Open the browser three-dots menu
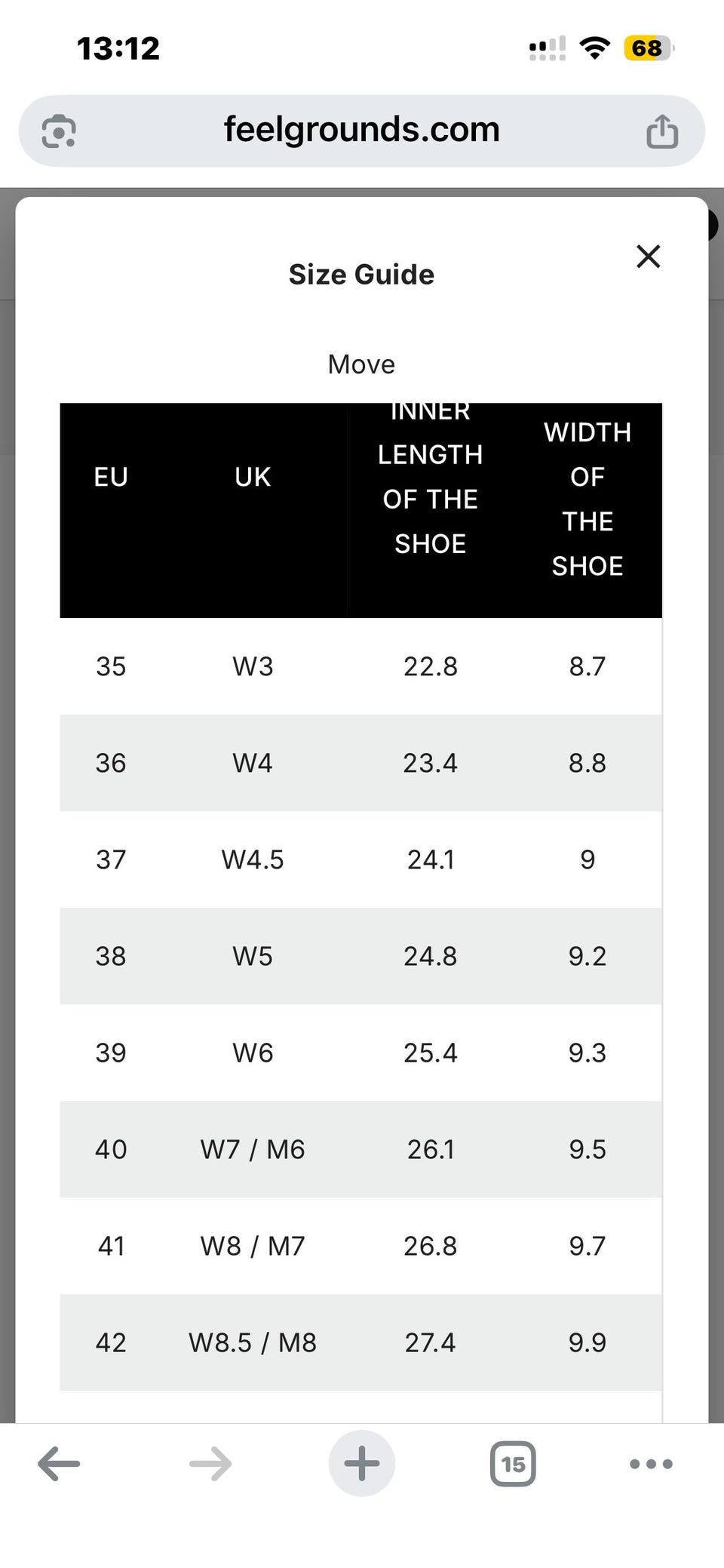The width and height of the screenshot is (724, 1568). (651, 1464)
